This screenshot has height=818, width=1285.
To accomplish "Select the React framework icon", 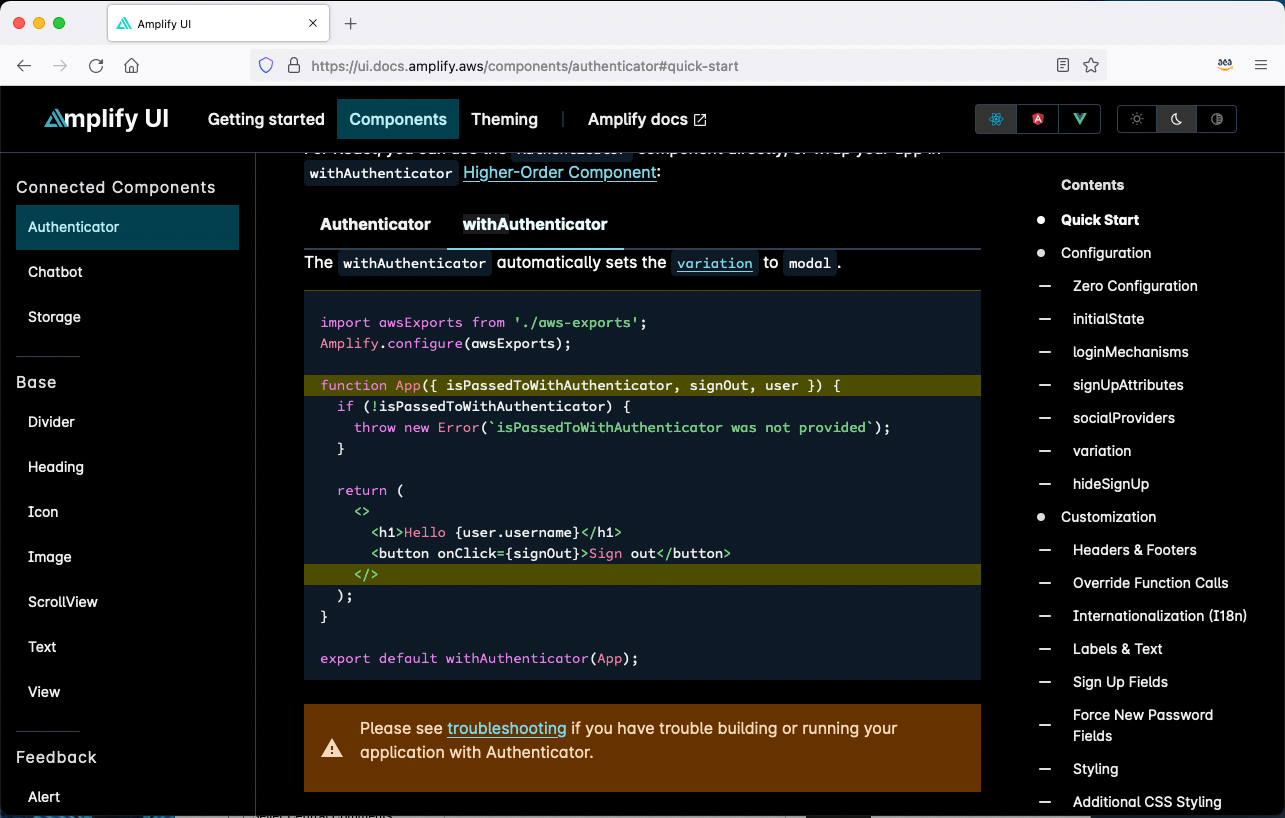I will click(995, 118).
